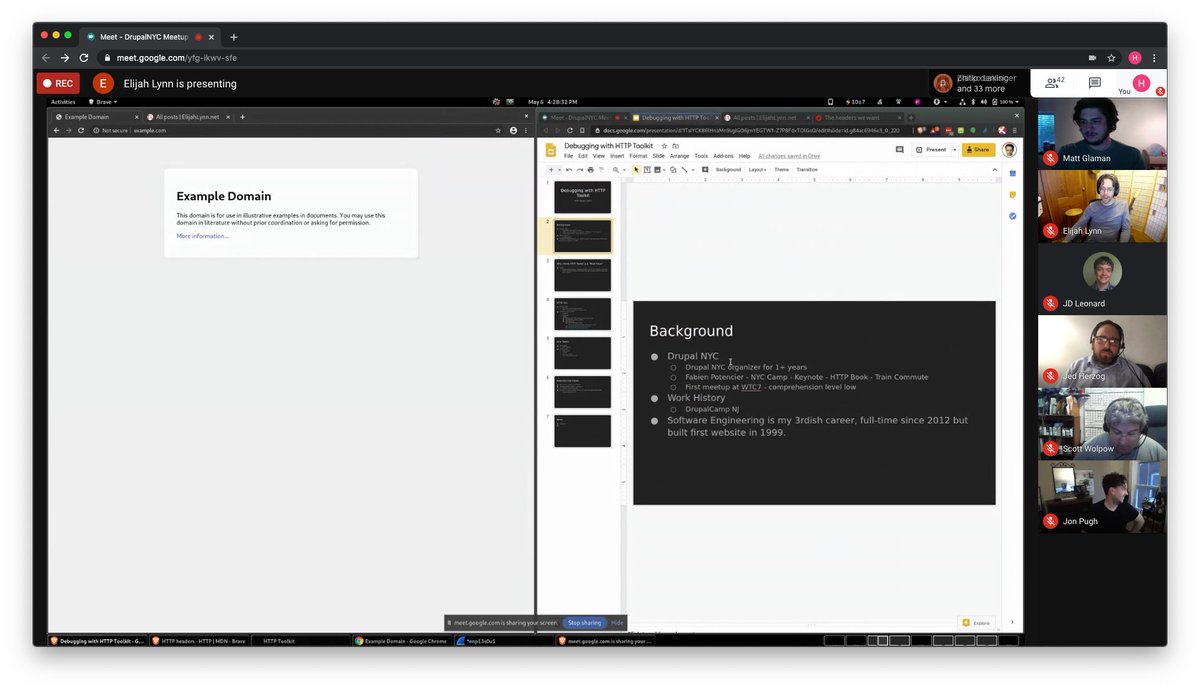
Task: Click the print icon in Slides toolbar
Action: [590, 170]
